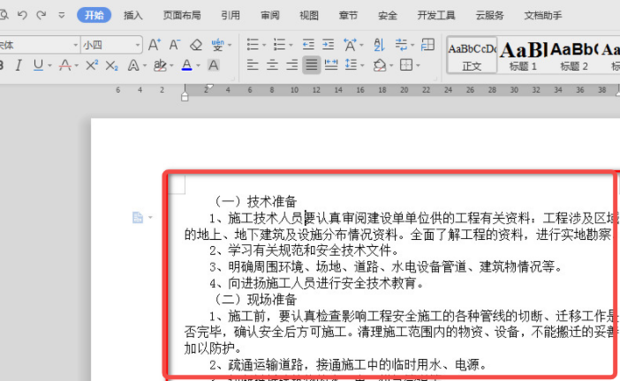The height and width of the screenshot is (381, 620).
Task: Apply the 标题 2 style
Action: [x=574, y=55]
